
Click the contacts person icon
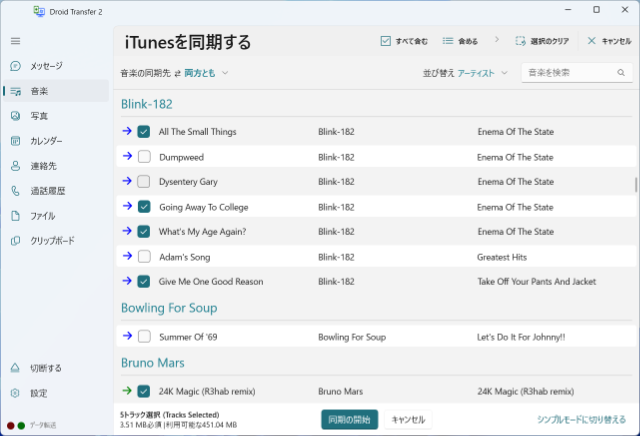coord(16,166)
